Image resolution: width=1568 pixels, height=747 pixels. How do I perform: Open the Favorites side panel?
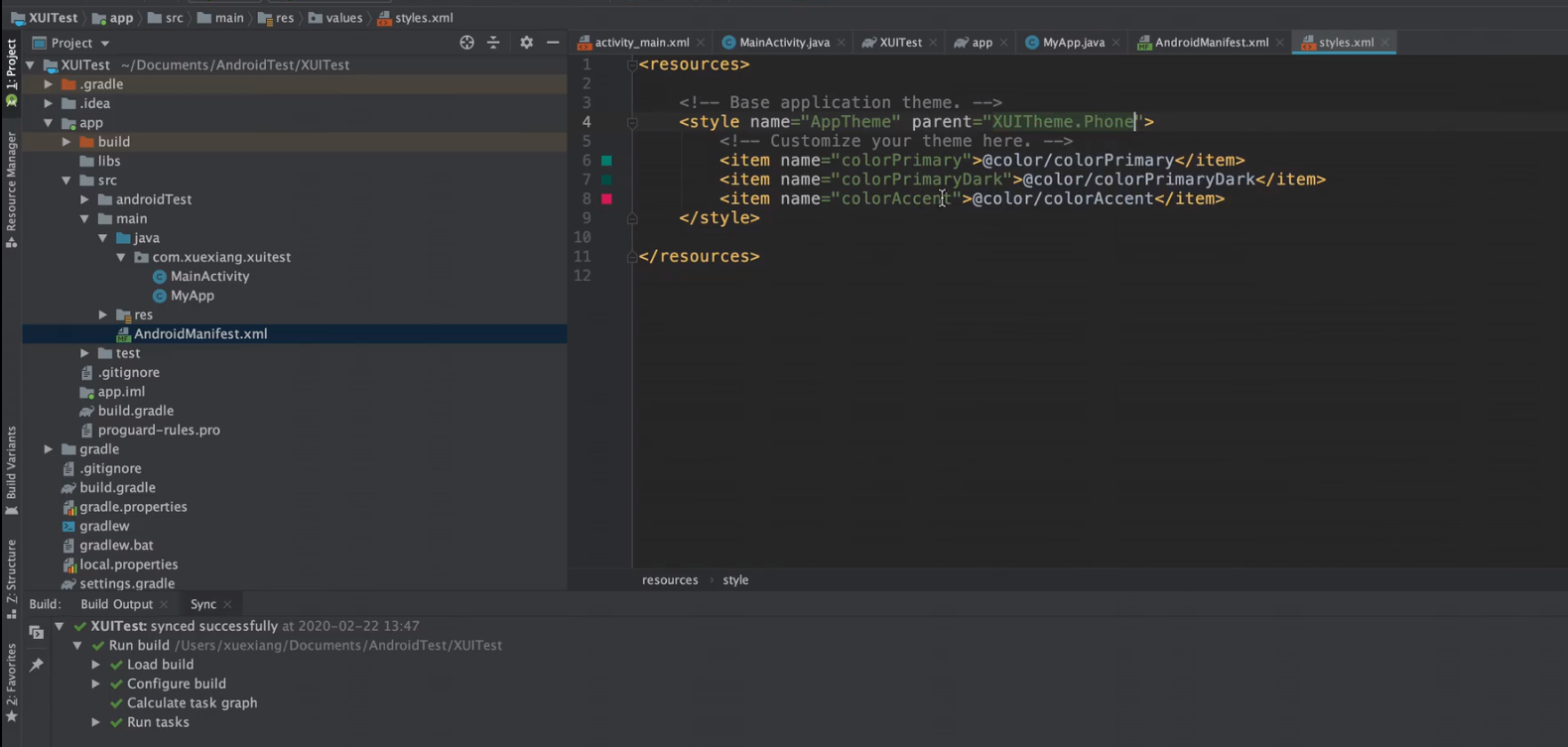tap(11, 683)
